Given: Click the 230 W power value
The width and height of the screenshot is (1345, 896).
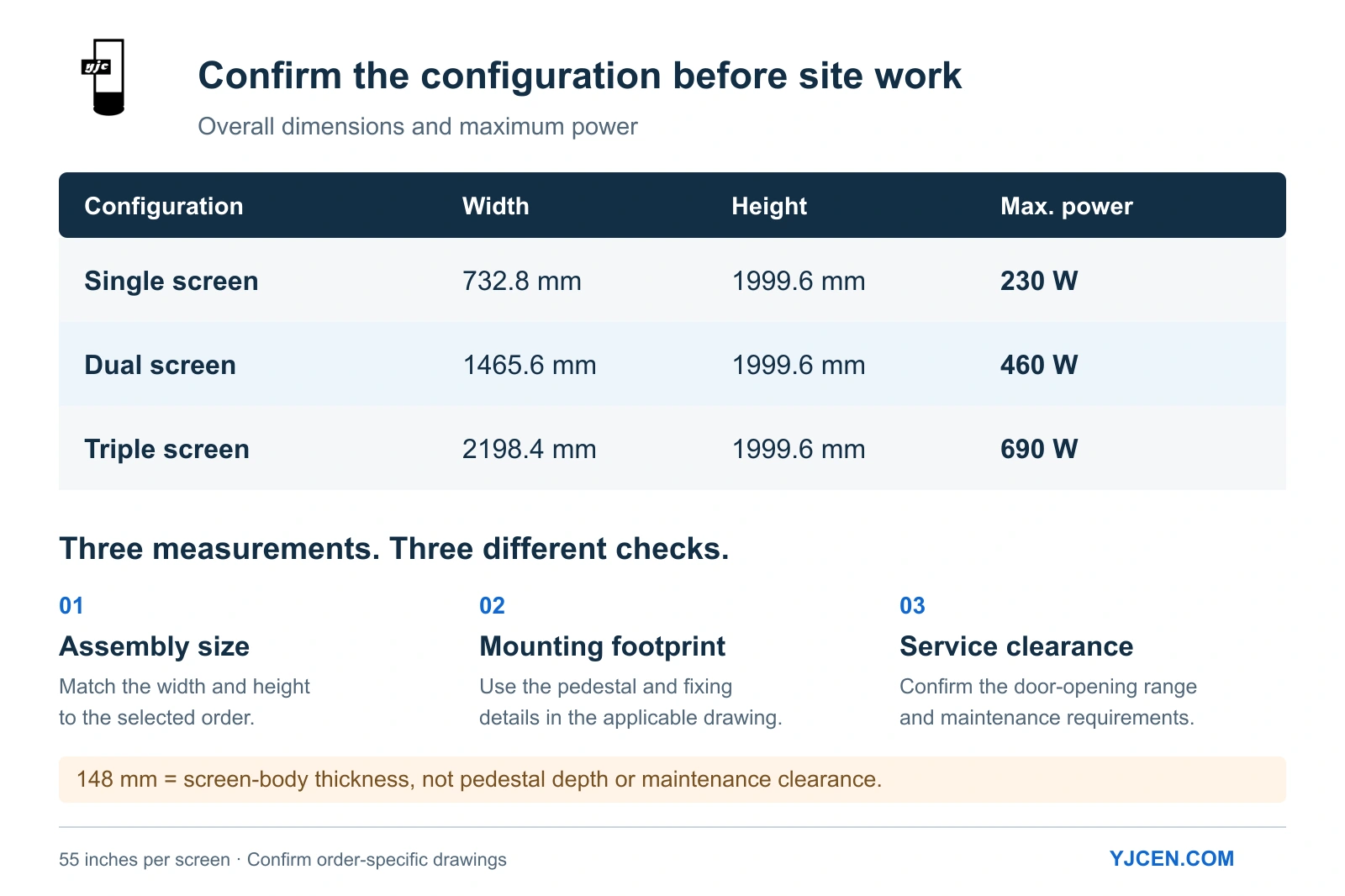Looking at the screenshot, I should coord(1039,281).
